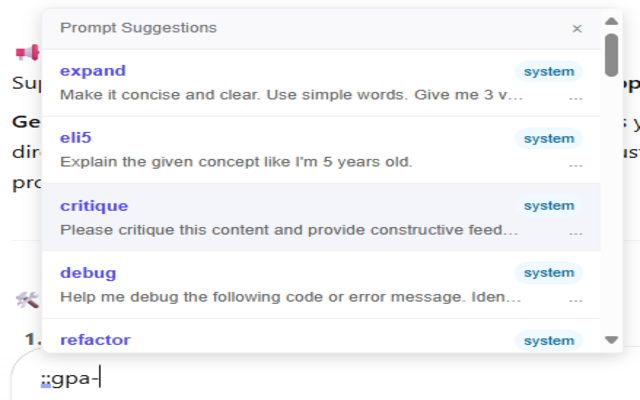Click the scrollbar down arrow
Screen dimensions: 640x400
pos(612,340)
